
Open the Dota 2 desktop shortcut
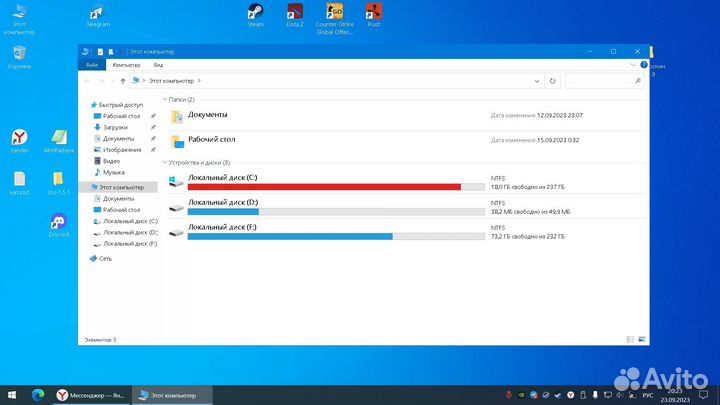(295, 15)
